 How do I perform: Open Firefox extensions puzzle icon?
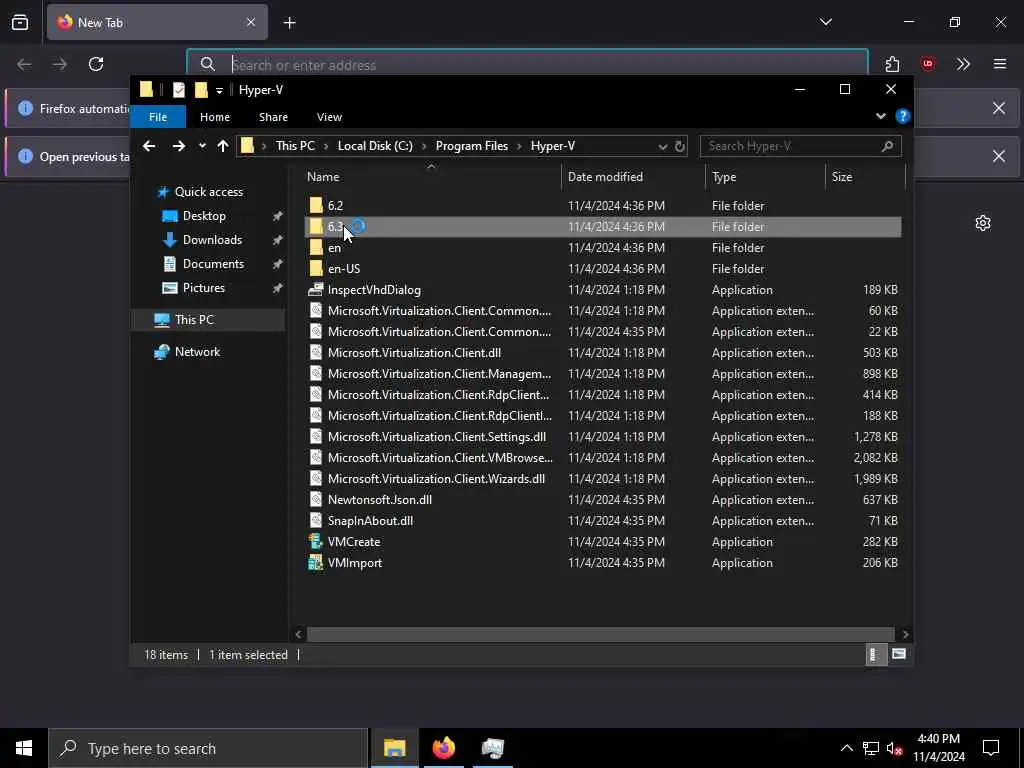pos(892,64)
